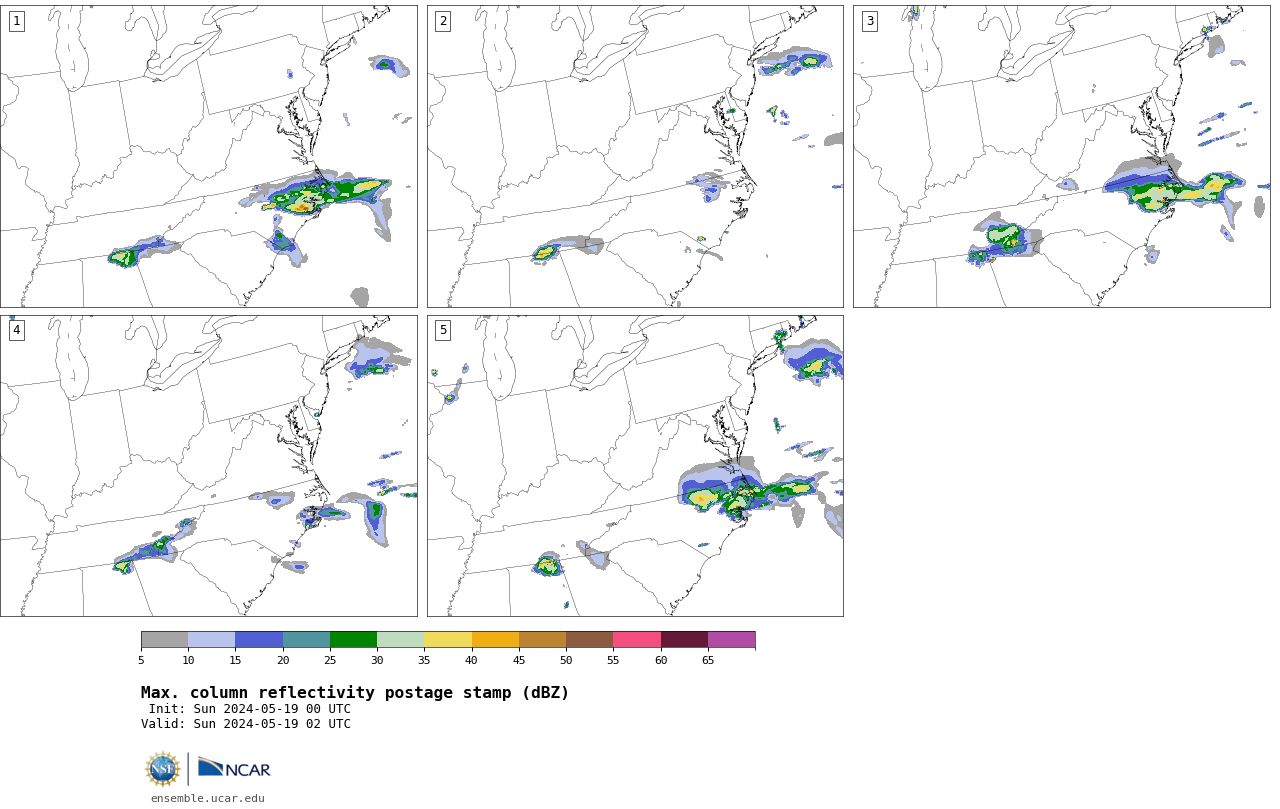The width and height of the screenshot is (1280, 809).
Task: Click the number label 3 box
Action: pos(870,21)
